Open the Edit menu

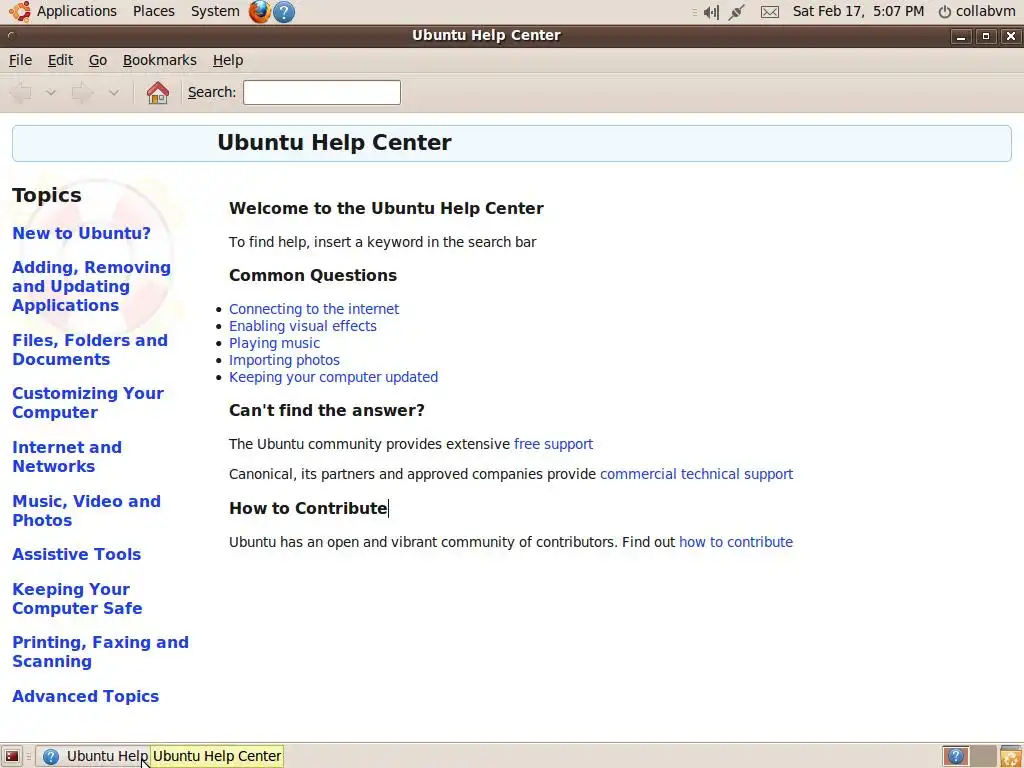pos(60,60)
